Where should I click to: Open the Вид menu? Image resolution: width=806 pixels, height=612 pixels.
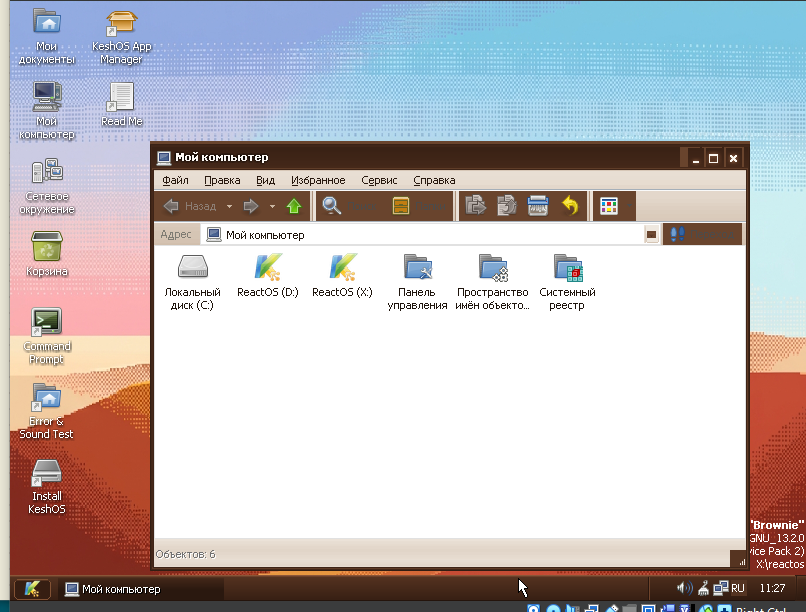(x=265, y=180)
